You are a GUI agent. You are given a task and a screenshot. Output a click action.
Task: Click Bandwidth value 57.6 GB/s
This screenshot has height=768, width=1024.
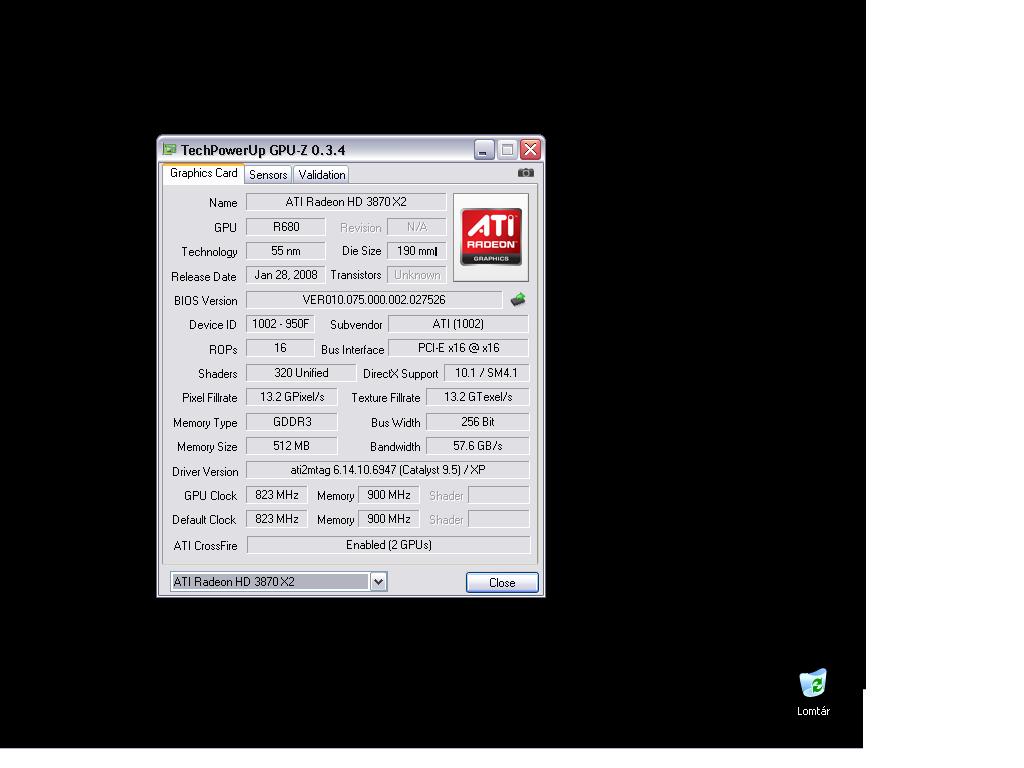click(x=477, y=446)
